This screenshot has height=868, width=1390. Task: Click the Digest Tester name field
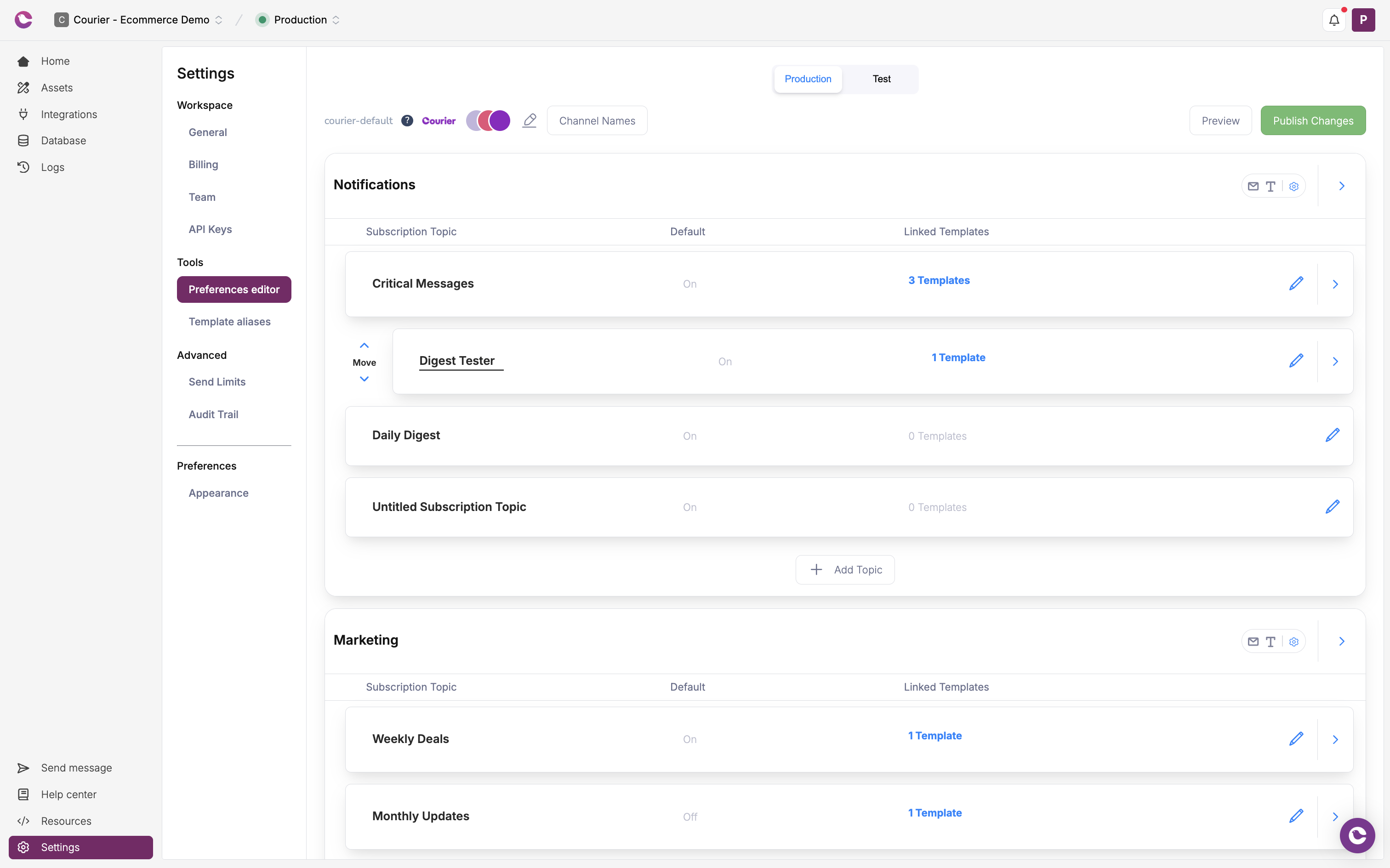point(460,361)
